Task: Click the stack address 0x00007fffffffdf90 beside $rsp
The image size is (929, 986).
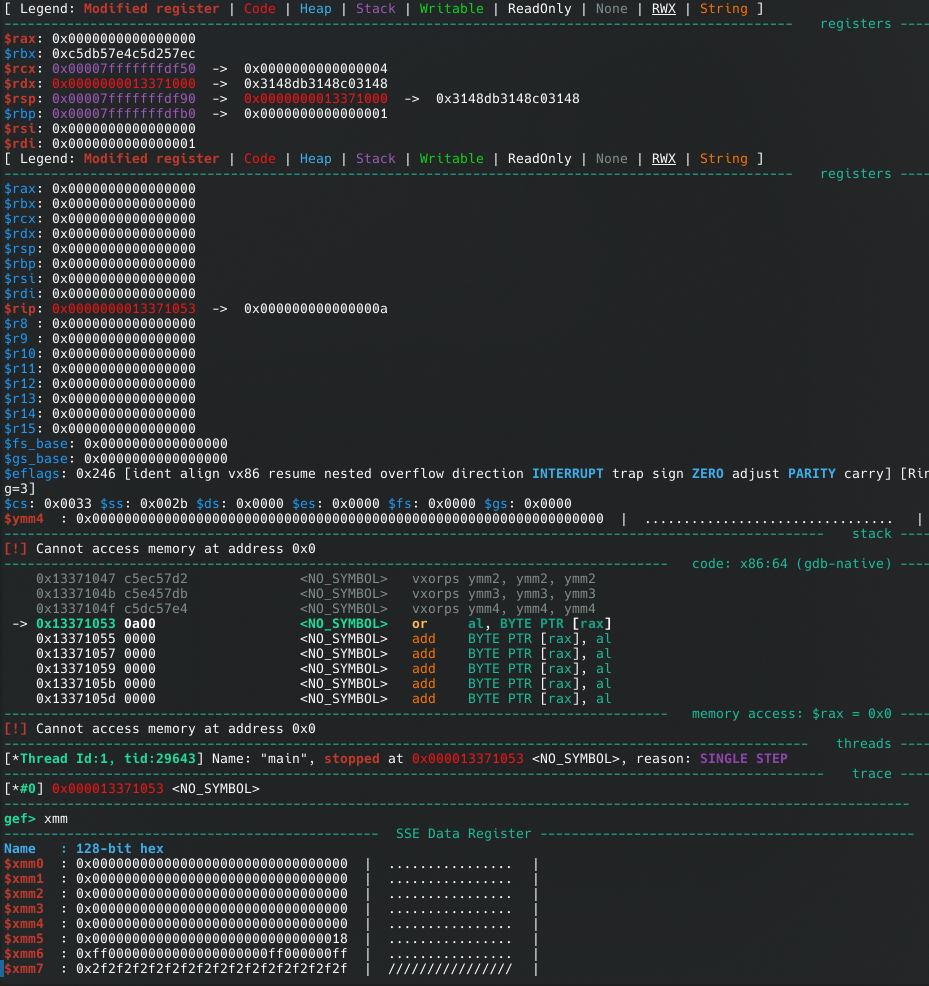Action: point(123,99)
